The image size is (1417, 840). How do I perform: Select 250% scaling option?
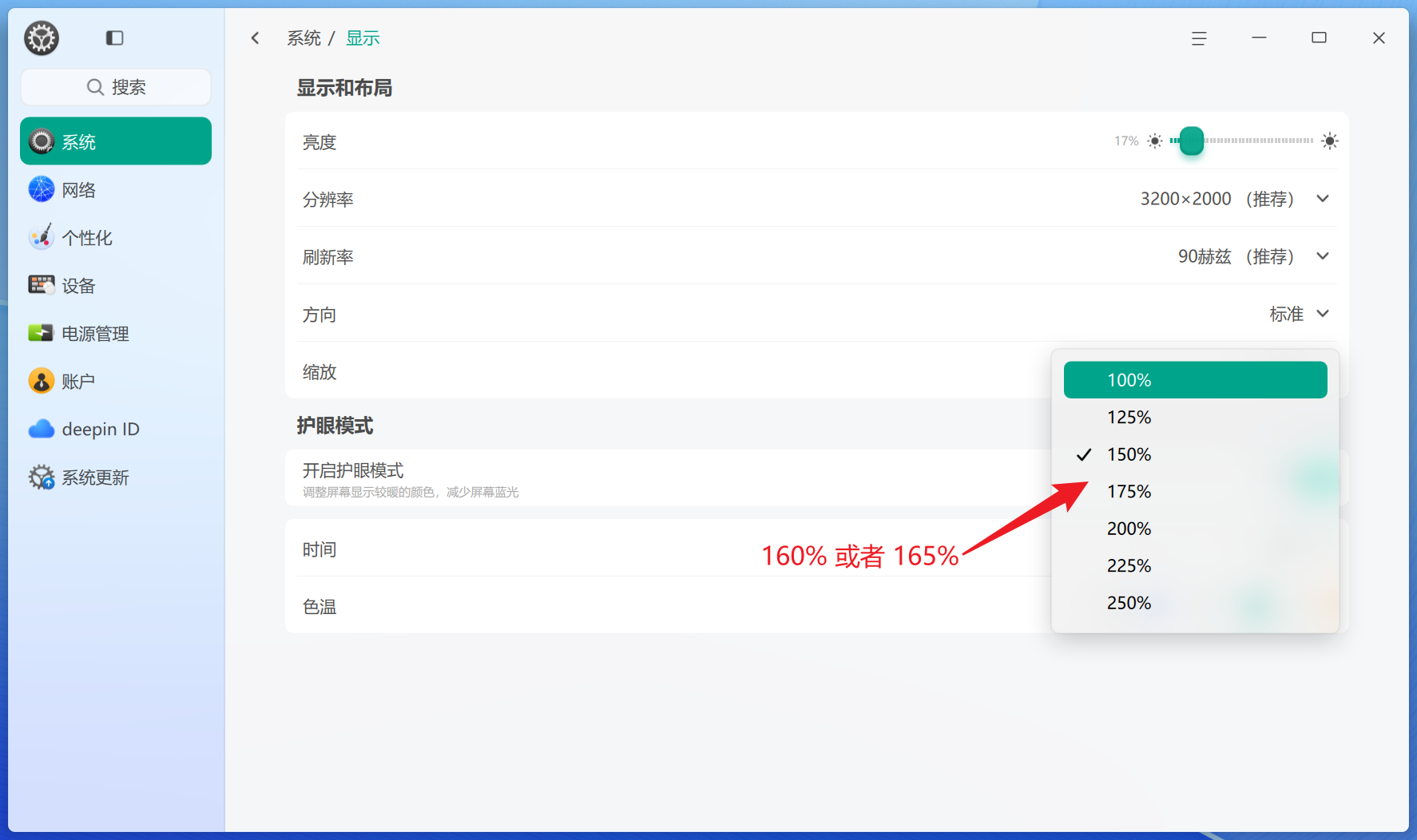(x=1196, y=603)
